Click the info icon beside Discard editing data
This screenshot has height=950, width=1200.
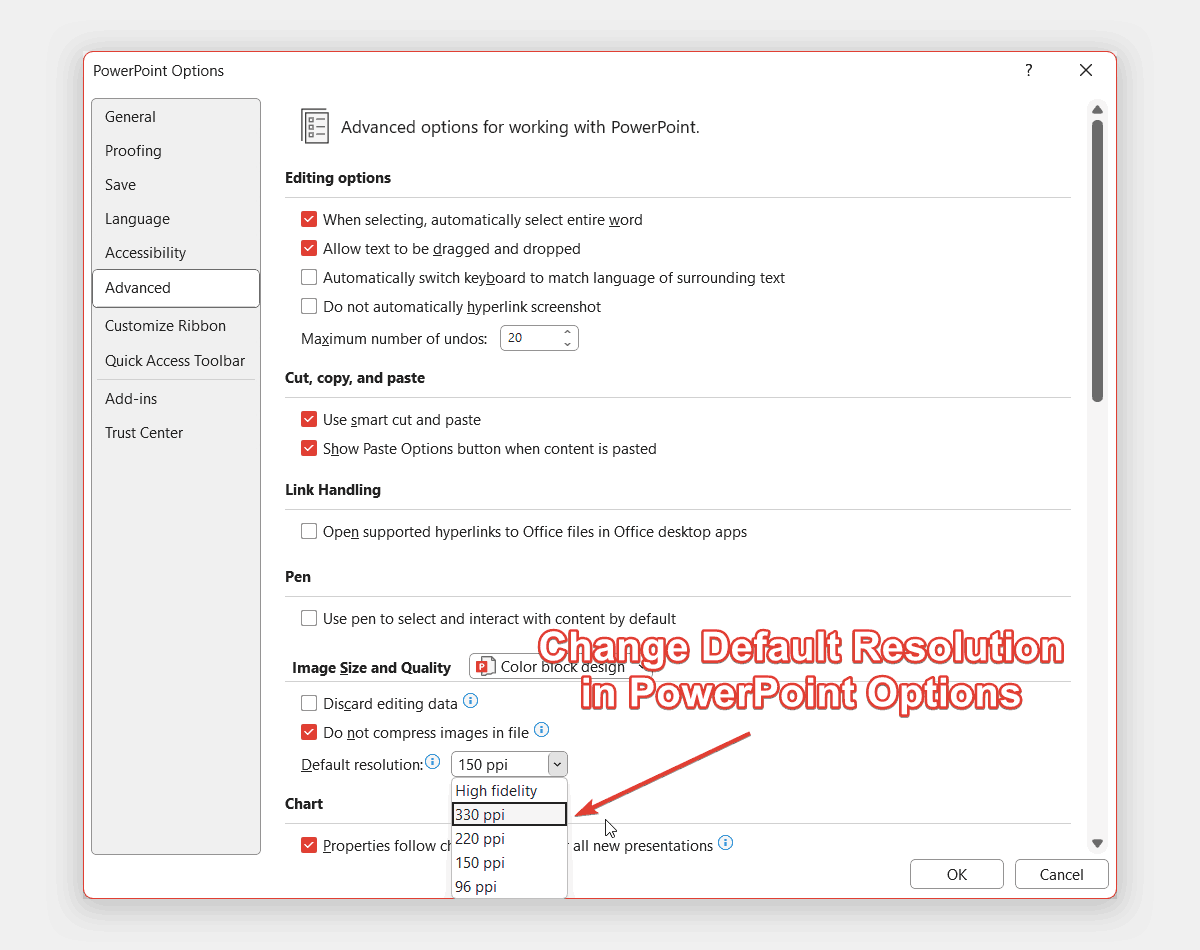[470, 702]
